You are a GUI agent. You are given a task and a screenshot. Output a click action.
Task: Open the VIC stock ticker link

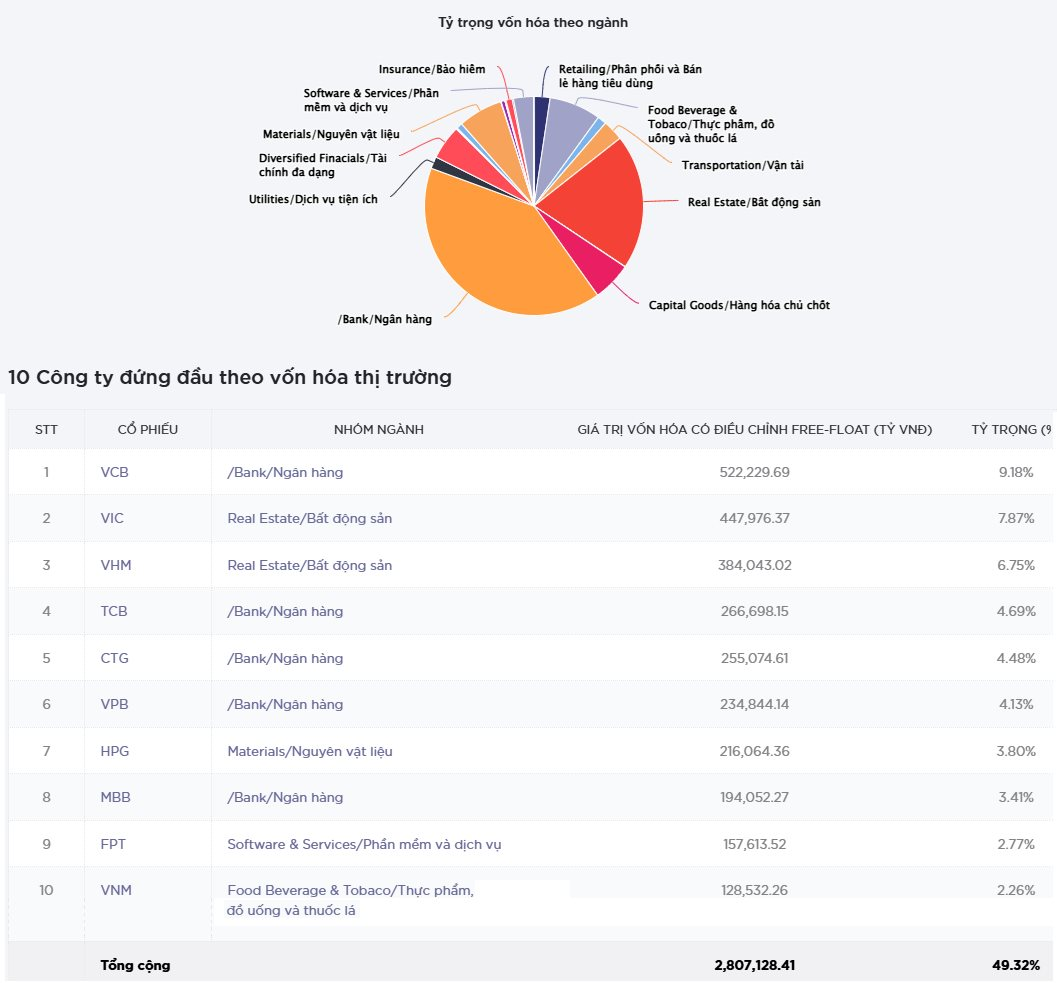pos(112,518)
